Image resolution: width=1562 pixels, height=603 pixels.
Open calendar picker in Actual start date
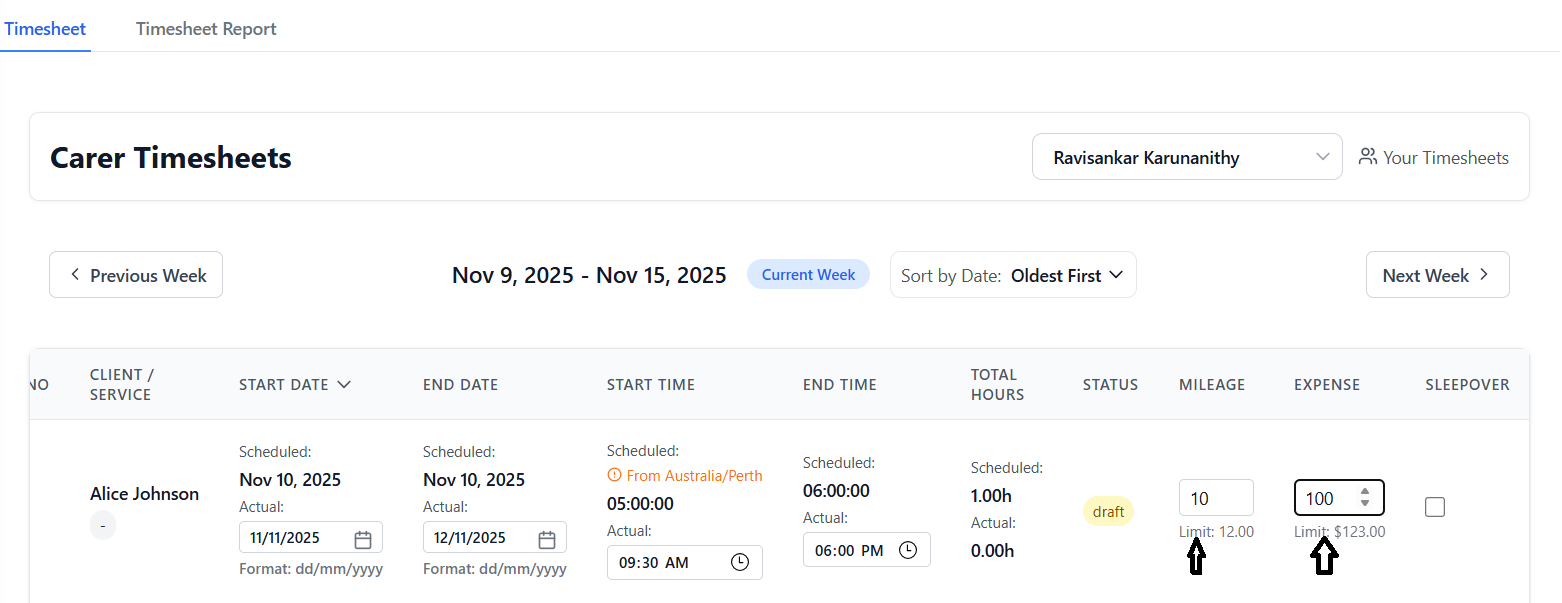click(x=363, y=539)
